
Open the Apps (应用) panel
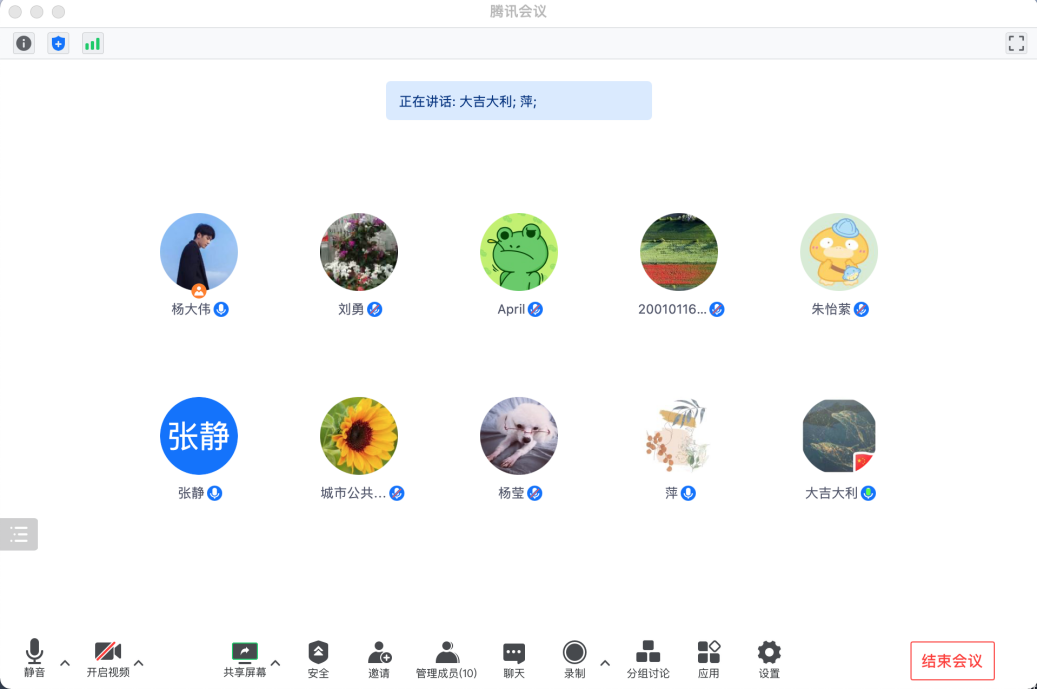click(708, 659)
